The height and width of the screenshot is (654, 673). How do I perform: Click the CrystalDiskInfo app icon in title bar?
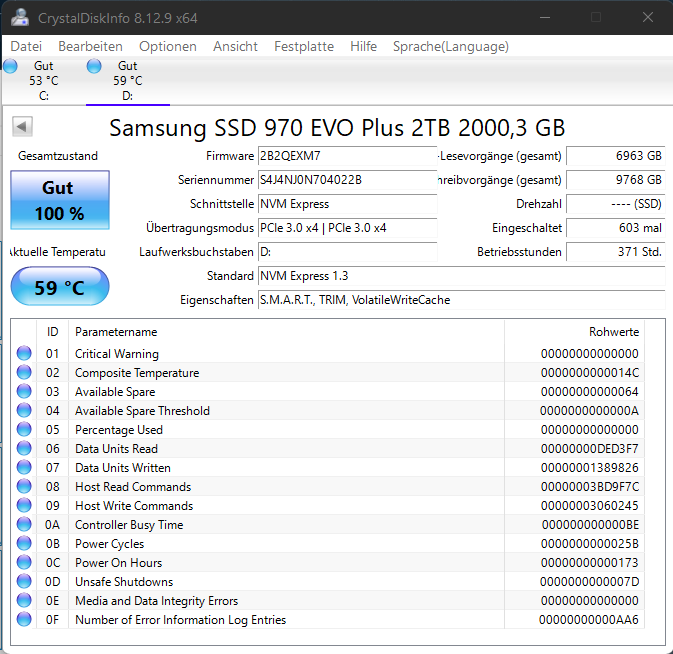tap(20, 18)
